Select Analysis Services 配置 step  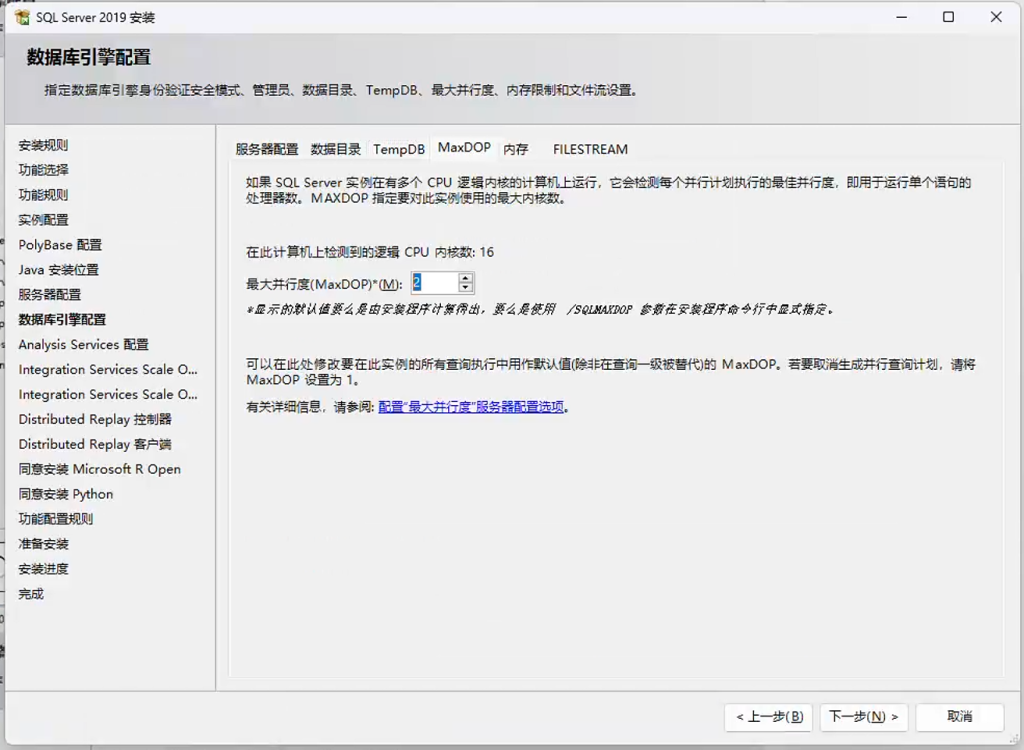coord(84,344)
